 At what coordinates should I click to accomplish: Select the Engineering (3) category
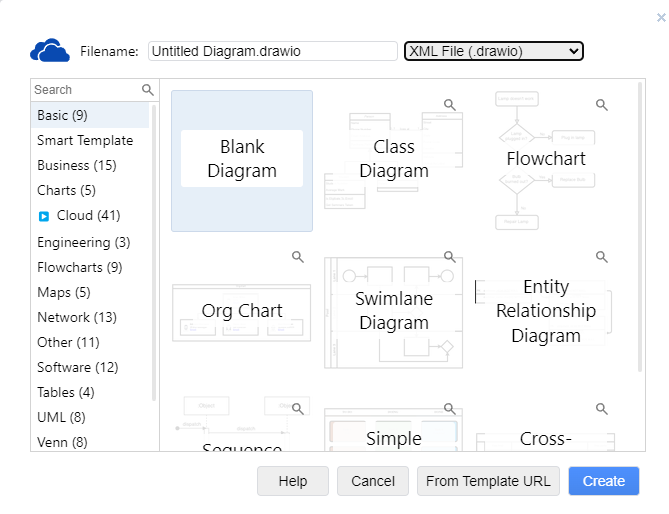click(x=90, y=242)
